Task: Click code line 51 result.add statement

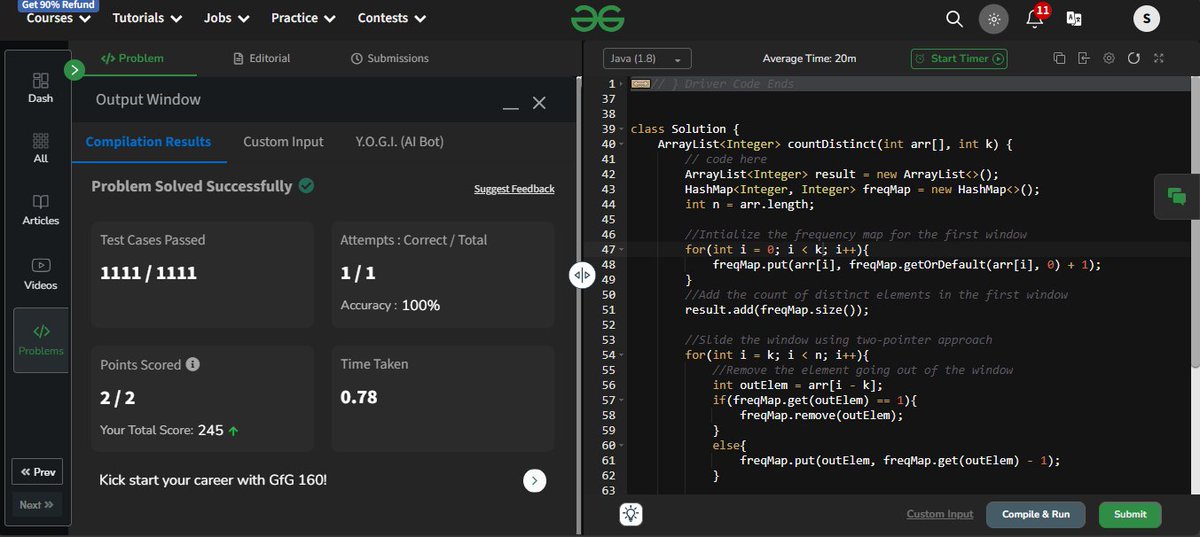Action: (776, 310)
